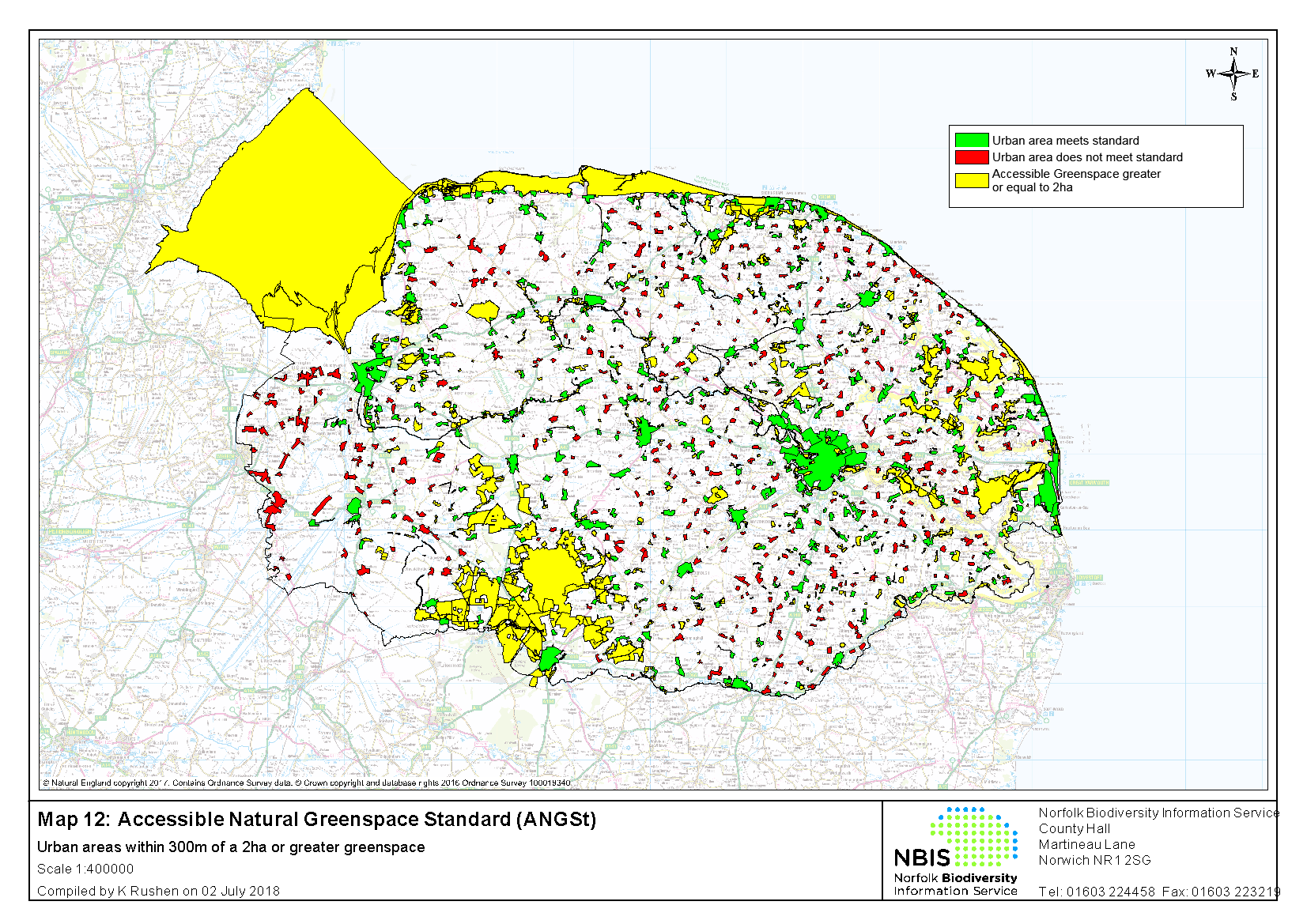This screenshot has height=924, width=1307.
Task: Click the 'Urban areas within 300m' subtitle
Action: (231, 847)
